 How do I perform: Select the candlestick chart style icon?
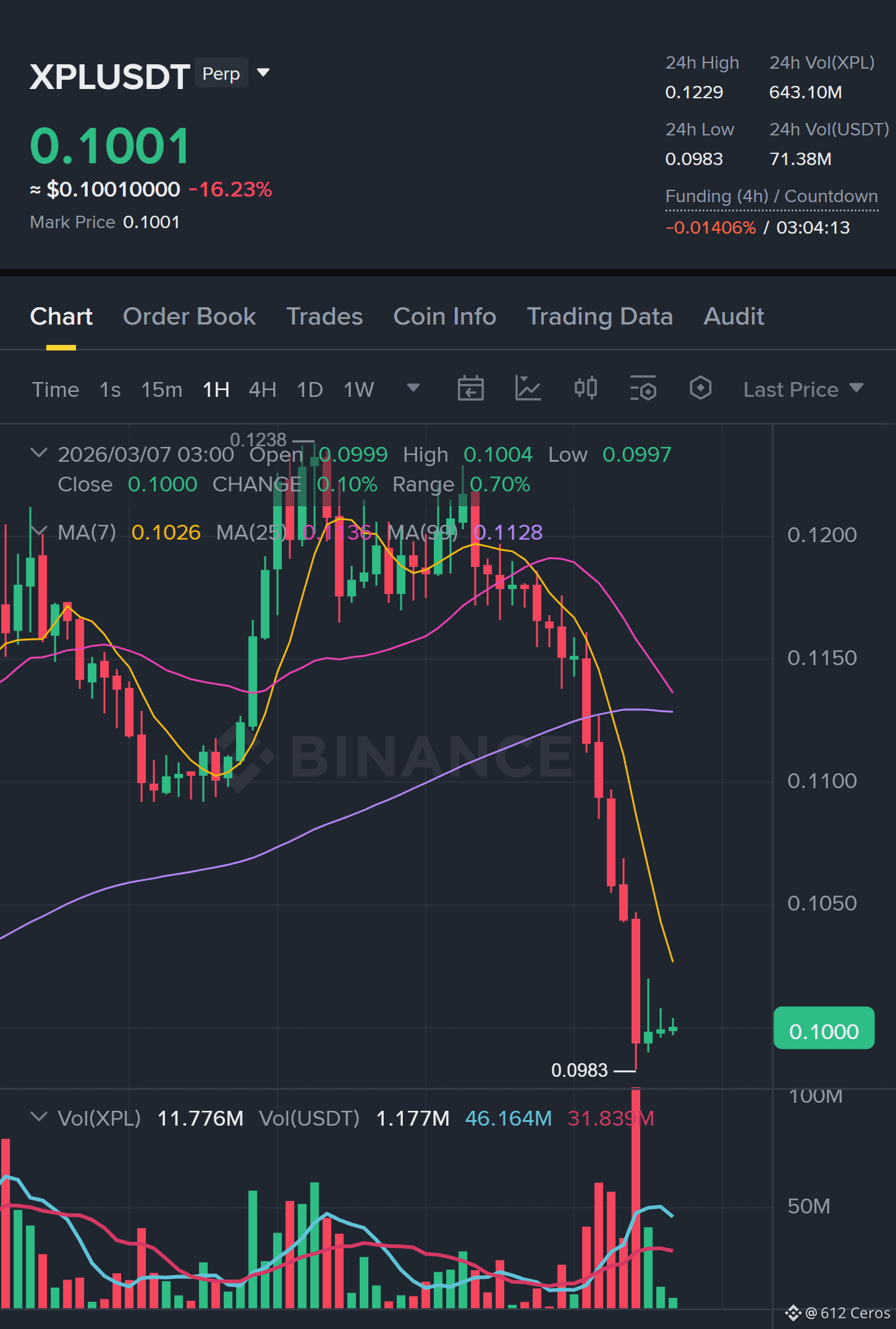(586, 388)
